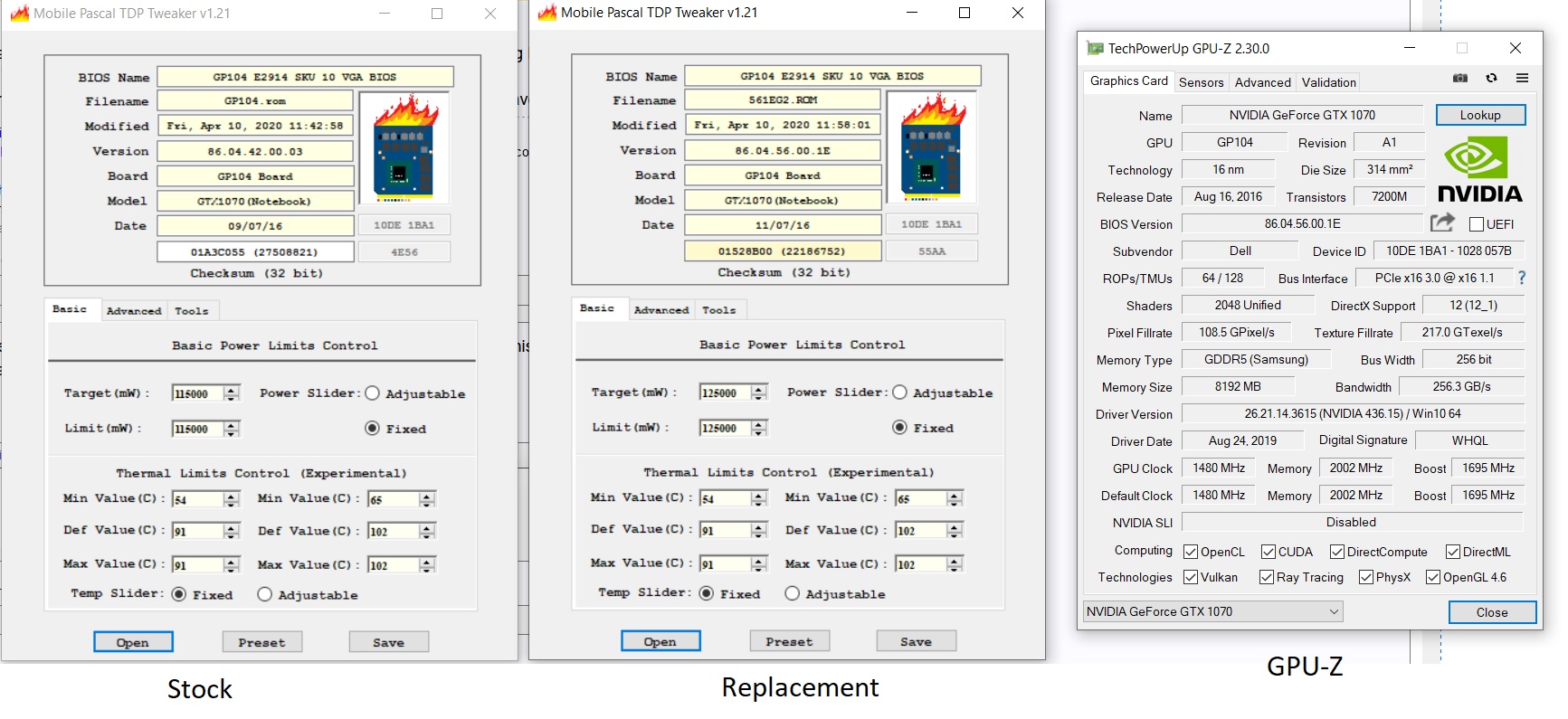Click Limit 125000 stepper in Replacement window
Image resolution: width=1568 pixels, height=719 pixels.
point(759,428)
